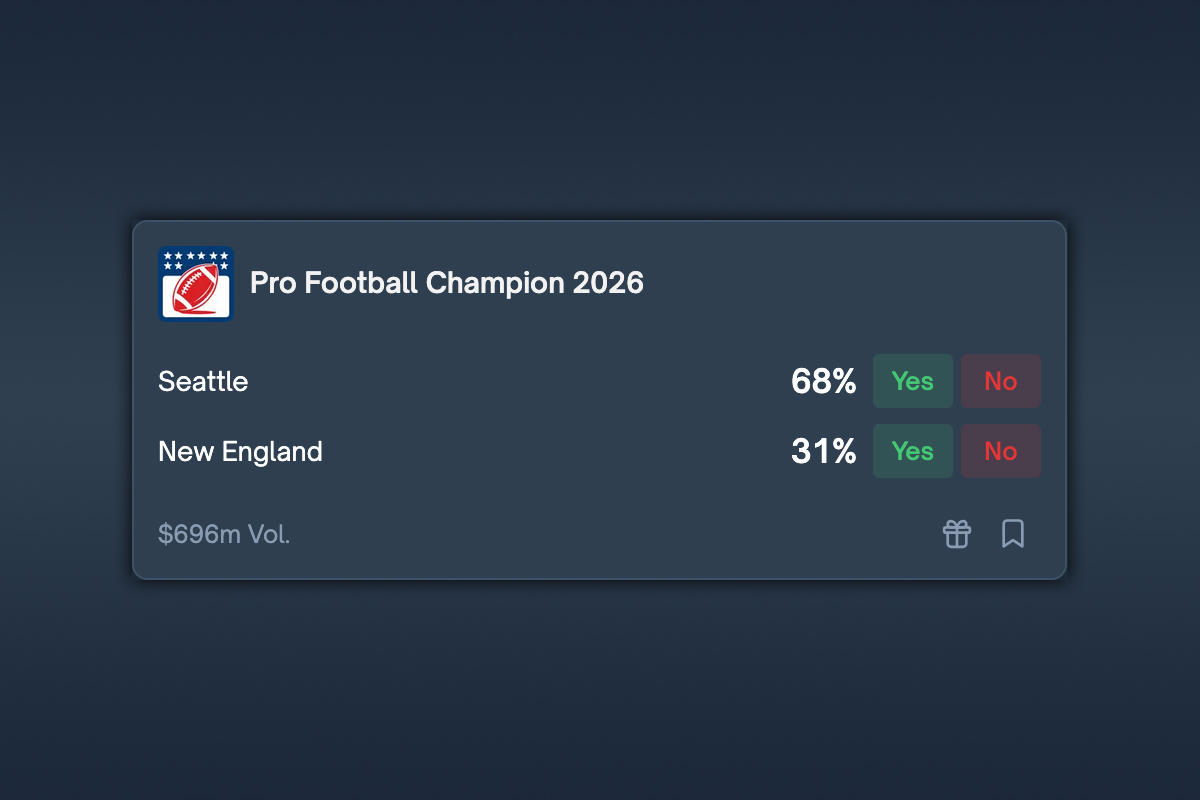This screenshot has height=800, width=1200.
Task: Click the bookmark ribbon next to the gift icon
Action: (1013, 533)
